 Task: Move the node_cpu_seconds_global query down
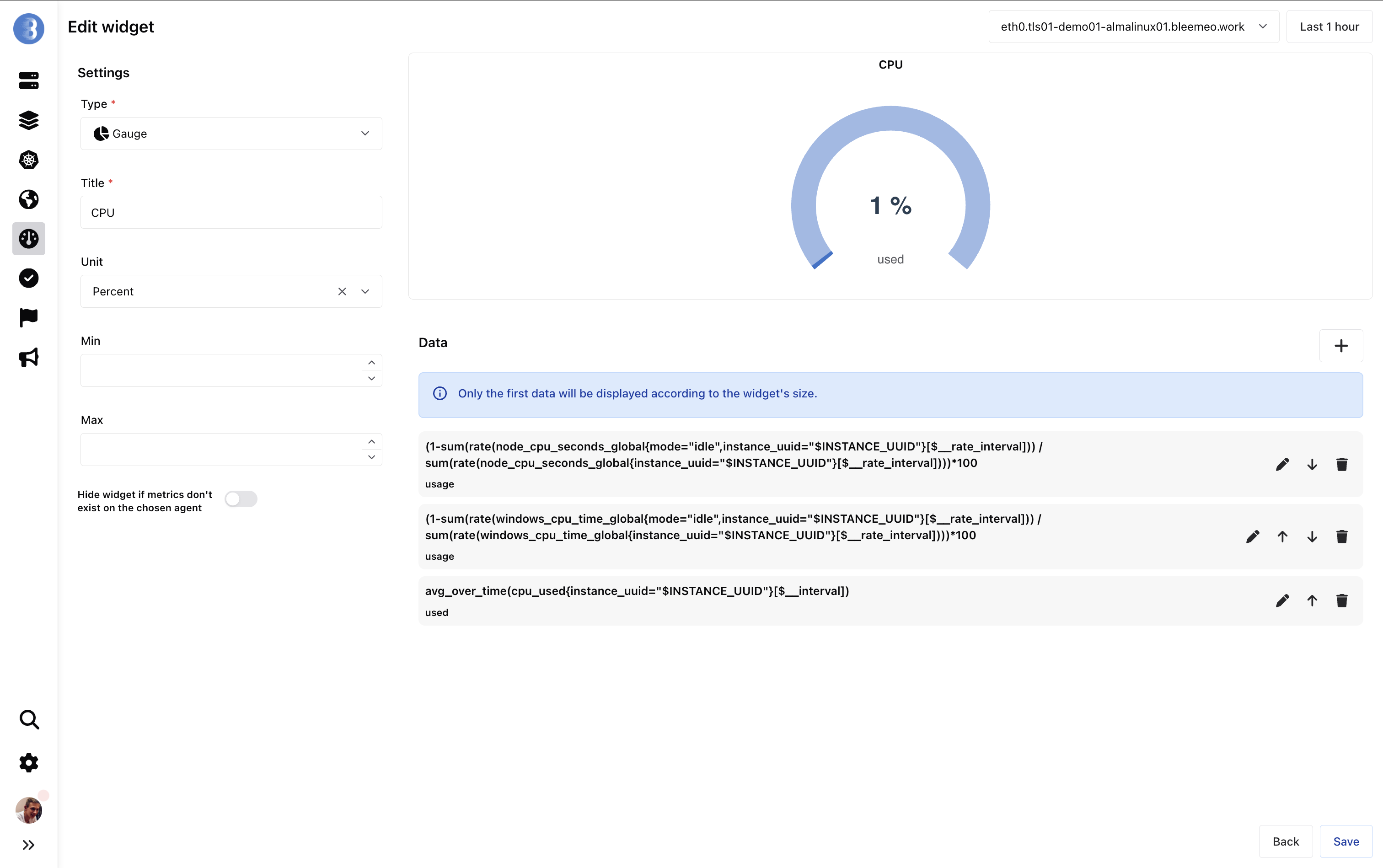coord(1312,465)
